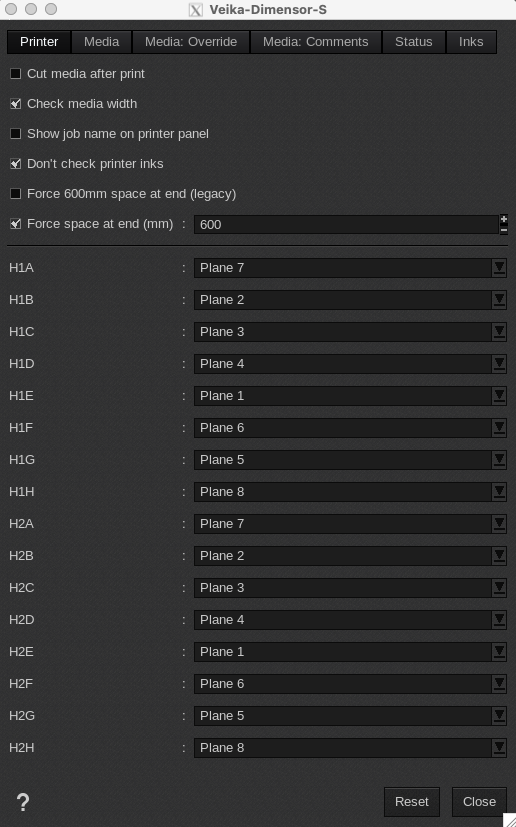Enable Show job name on printer panel
The image size is (516, 827).
pyautogui.click(x=16, y=134)
